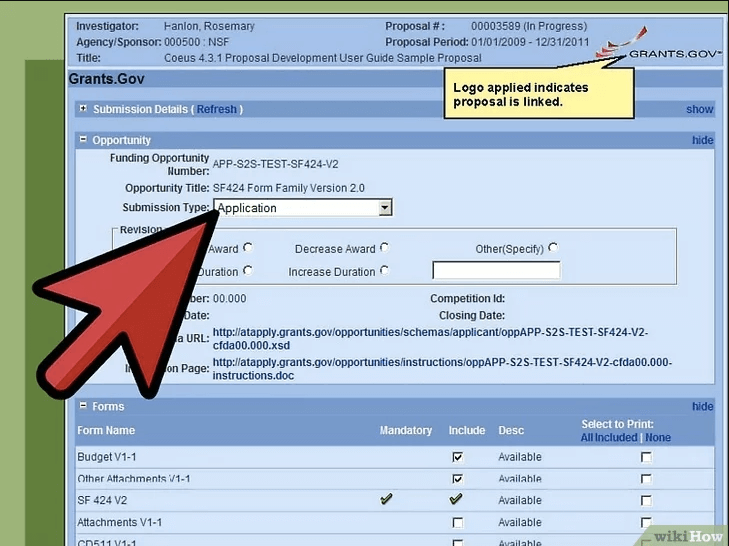The image size is (729, 546).
Task: Choose the Increase Duration radio option
Action: [x=385, y=270]
